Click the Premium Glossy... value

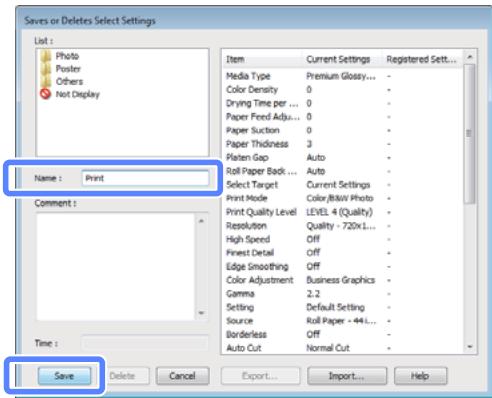coord(341,76)
